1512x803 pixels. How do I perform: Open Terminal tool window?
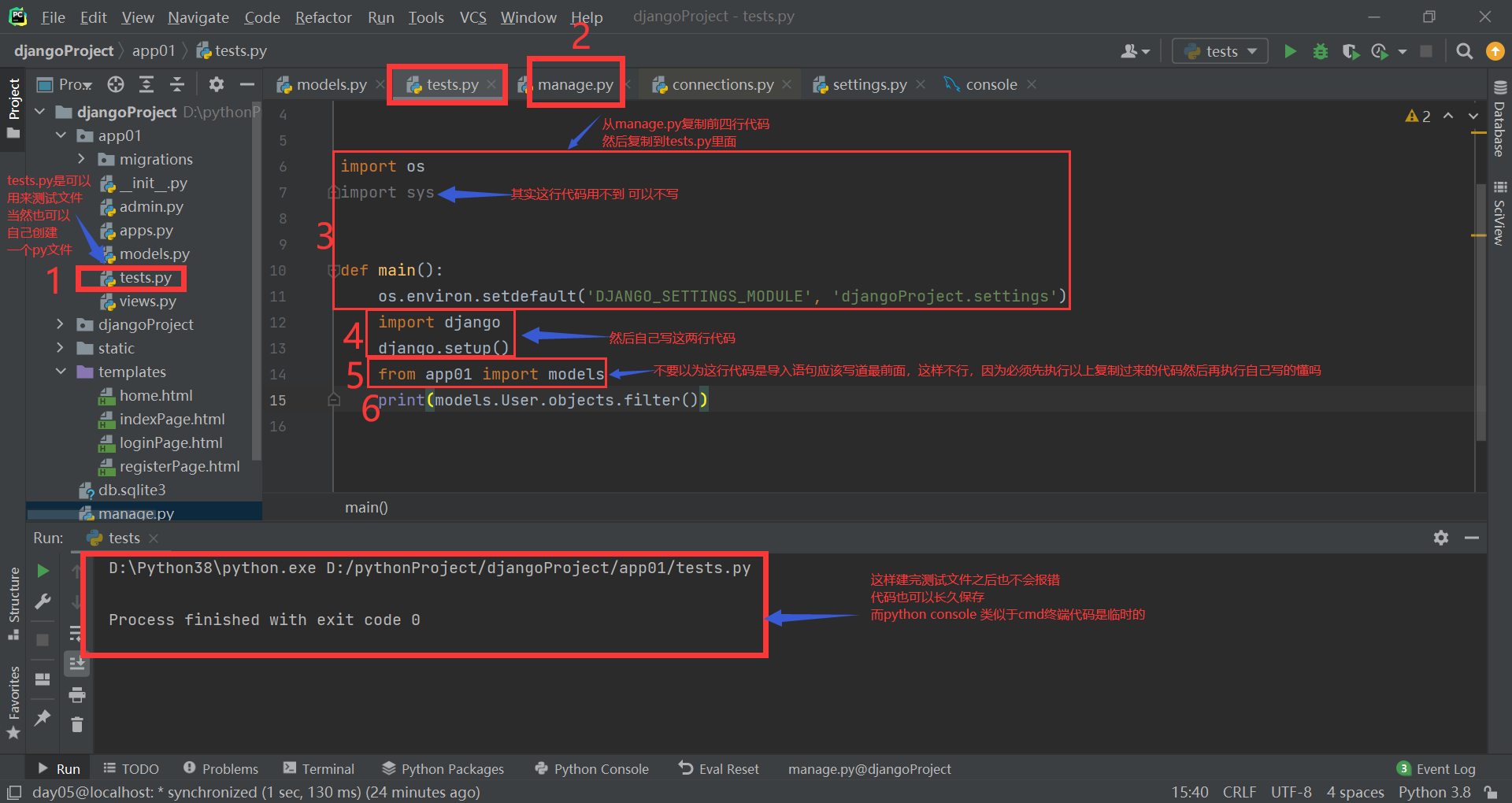(319, 769)
